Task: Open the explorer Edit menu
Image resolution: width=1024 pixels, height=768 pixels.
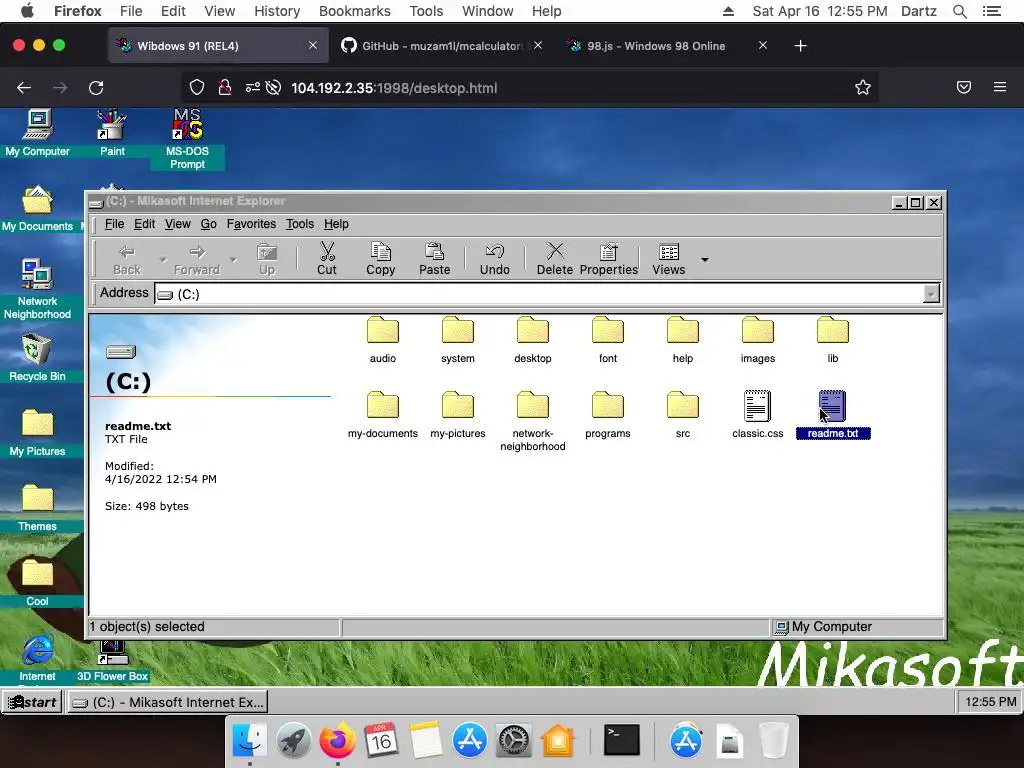Action: [x=144, y=224]
